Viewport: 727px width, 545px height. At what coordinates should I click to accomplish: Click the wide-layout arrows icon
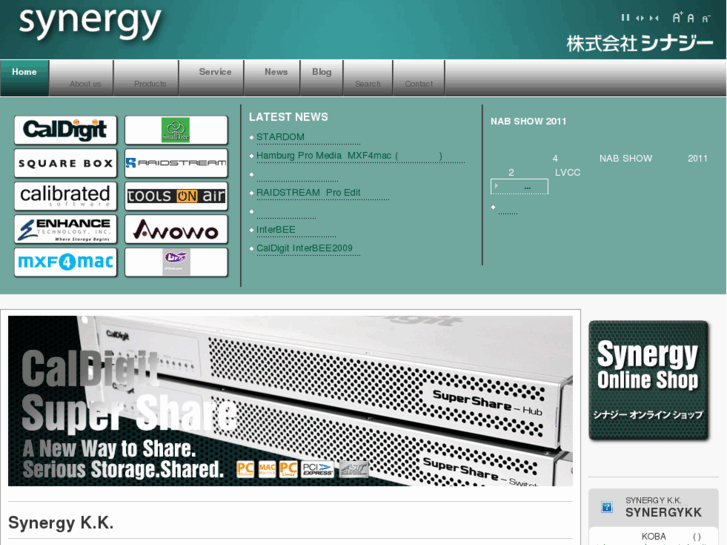pyautogui.click(x=640, y=18)
